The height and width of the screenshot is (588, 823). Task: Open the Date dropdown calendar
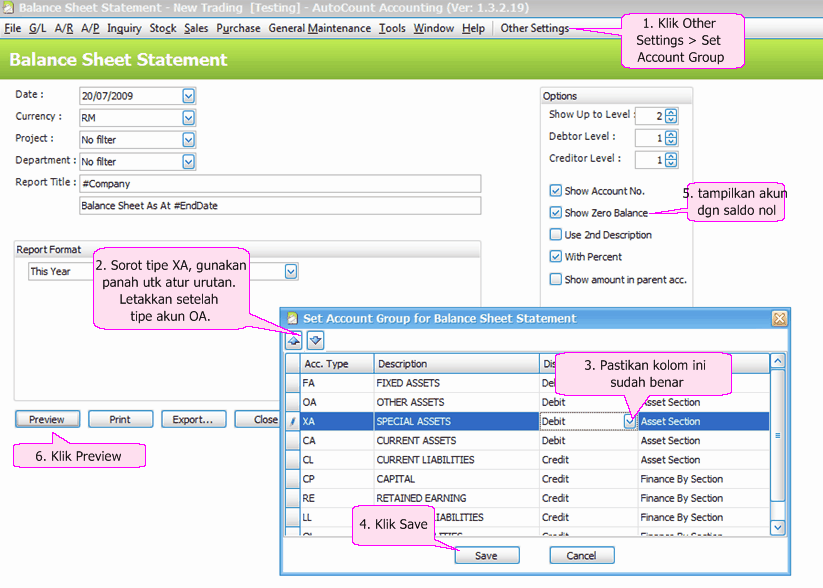[x=188, y=96]
